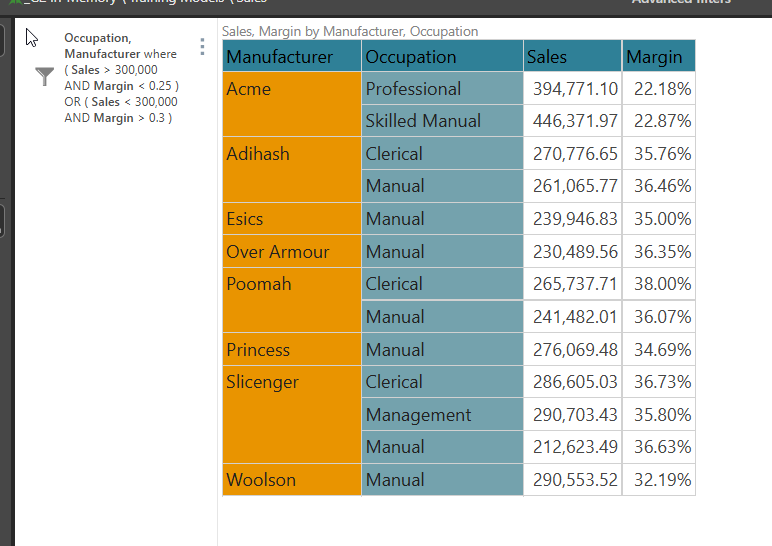Open the filter's three-dot options menu
Viewport: 772px width, 546px height.
point(203,47)
